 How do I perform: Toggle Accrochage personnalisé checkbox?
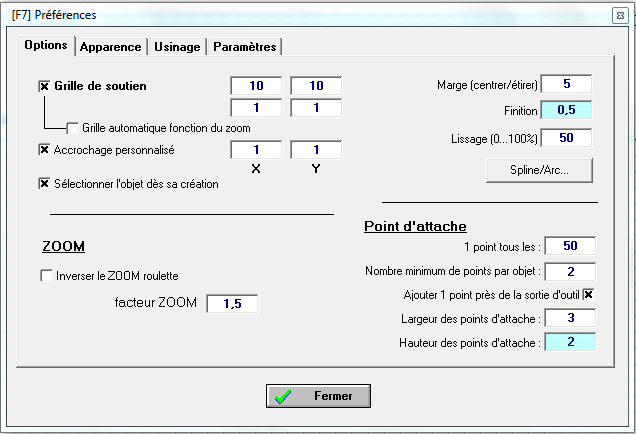click(44, 150)
